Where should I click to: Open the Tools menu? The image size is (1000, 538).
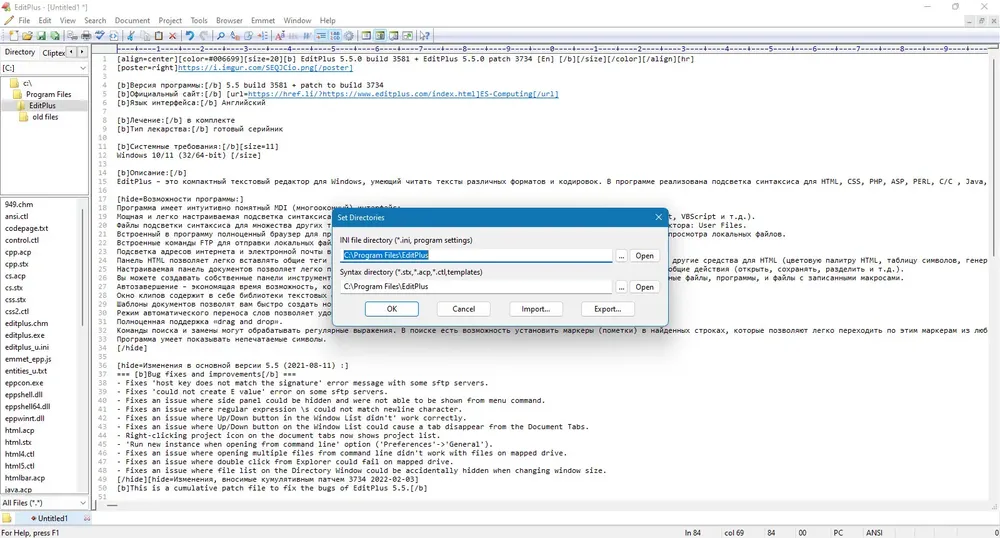point(199,20)
